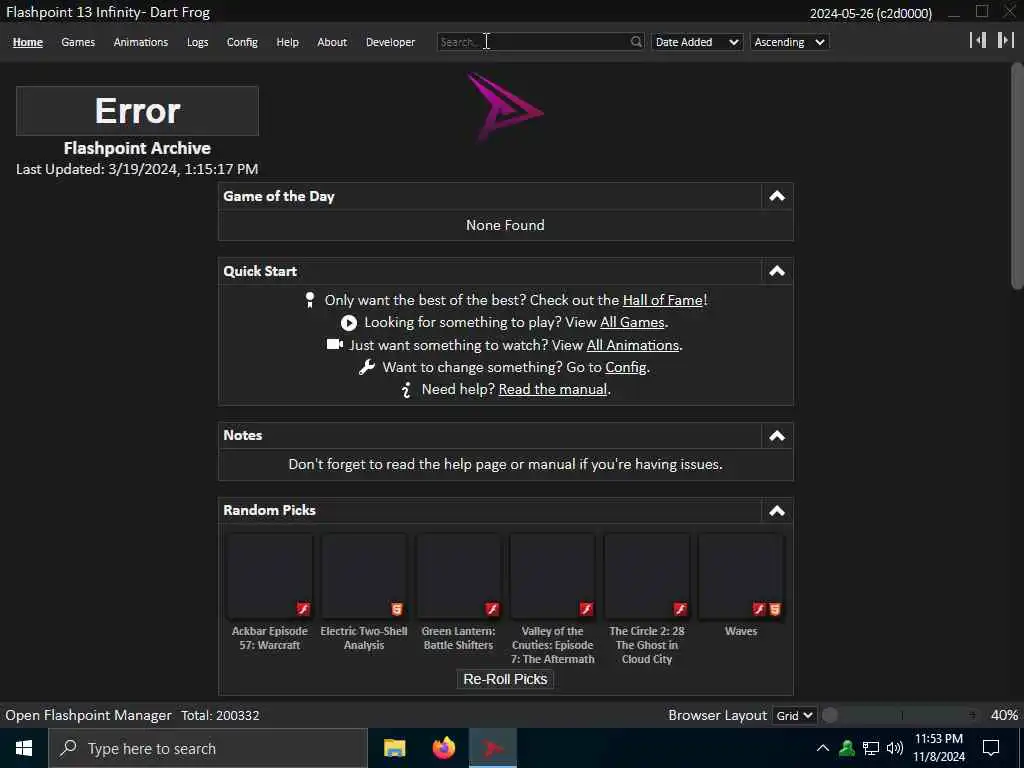1024x768 pixels.
Task: Open the Developer tab
Action: coord(391,42)
